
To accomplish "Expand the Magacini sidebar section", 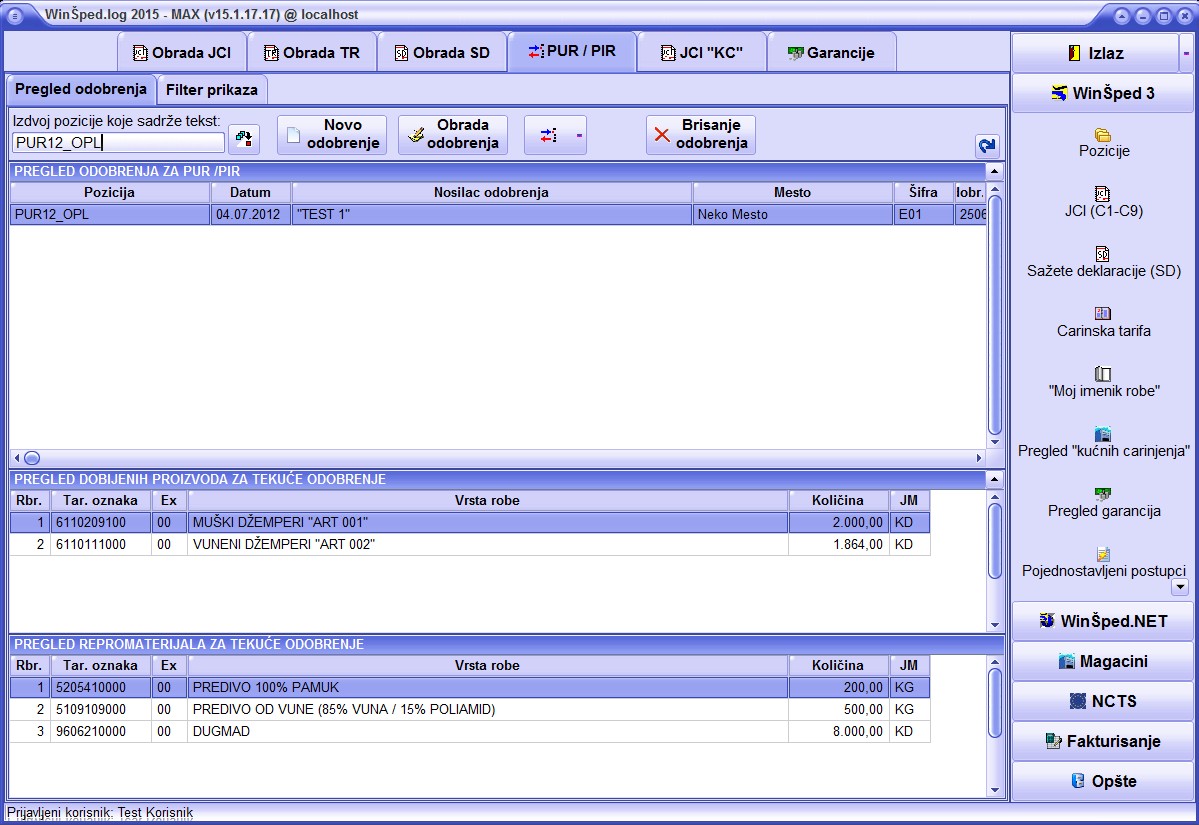I will 1103,661.
